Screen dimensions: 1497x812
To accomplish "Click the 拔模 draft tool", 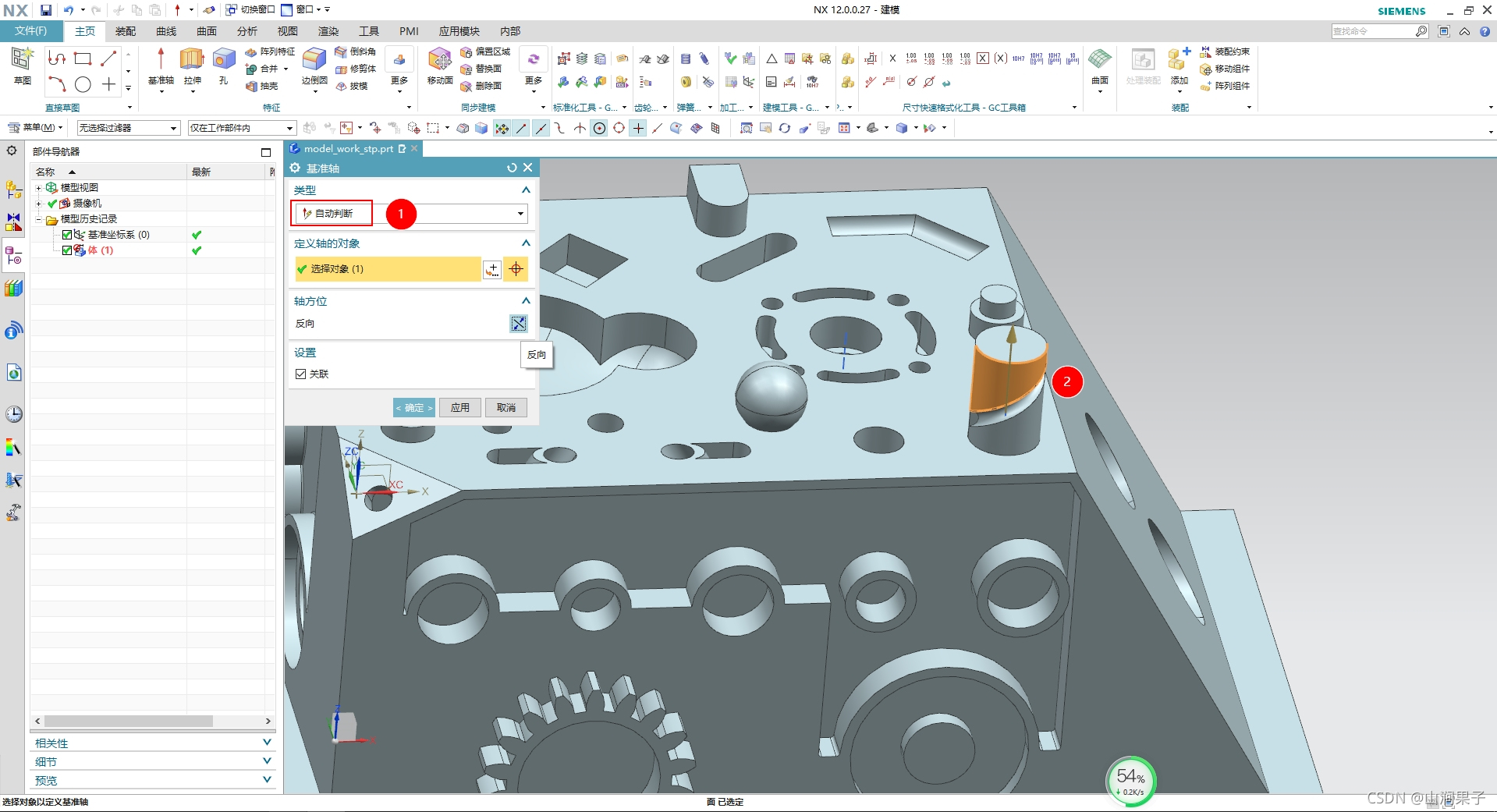I will tap(352, 86).
